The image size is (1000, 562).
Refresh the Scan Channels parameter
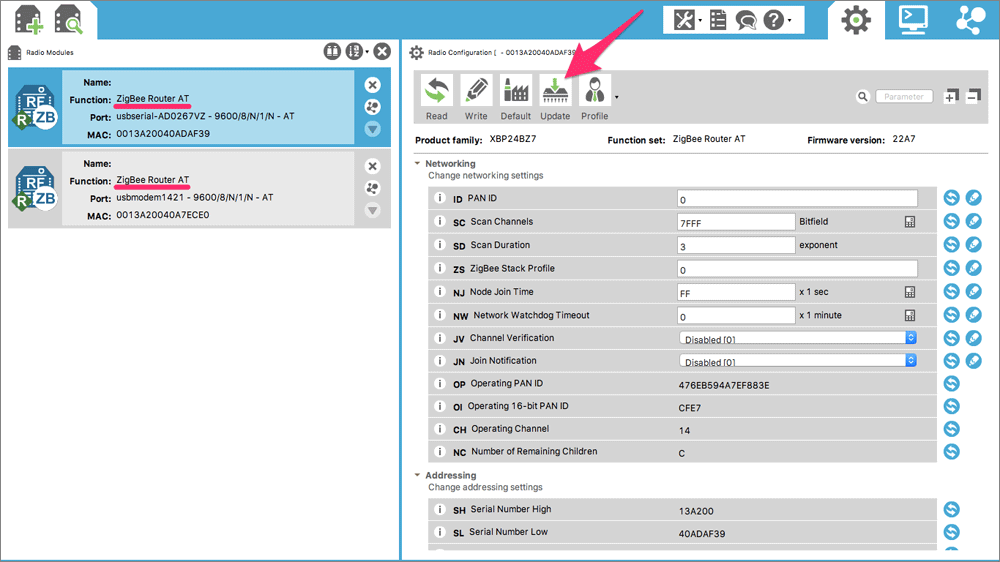click(x=952, y=221)
